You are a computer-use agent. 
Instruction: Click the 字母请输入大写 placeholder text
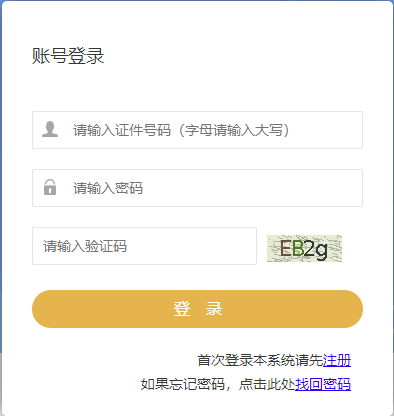[x=234, y=130]
